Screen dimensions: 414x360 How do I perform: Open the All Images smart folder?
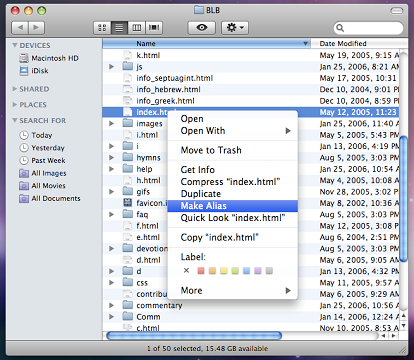pos(43,173)
